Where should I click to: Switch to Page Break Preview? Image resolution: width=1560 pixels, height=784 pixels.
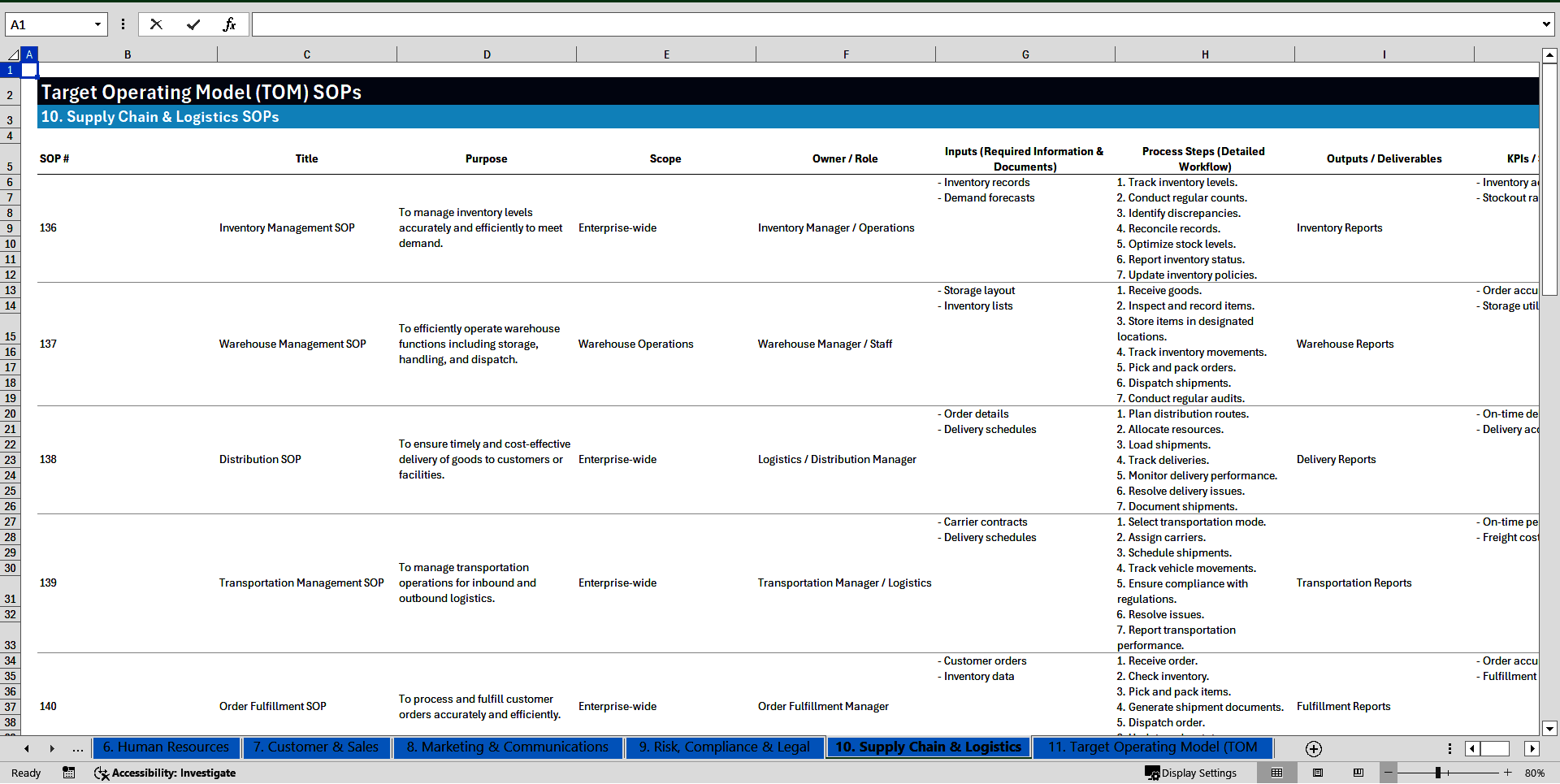click(1358, 773)
